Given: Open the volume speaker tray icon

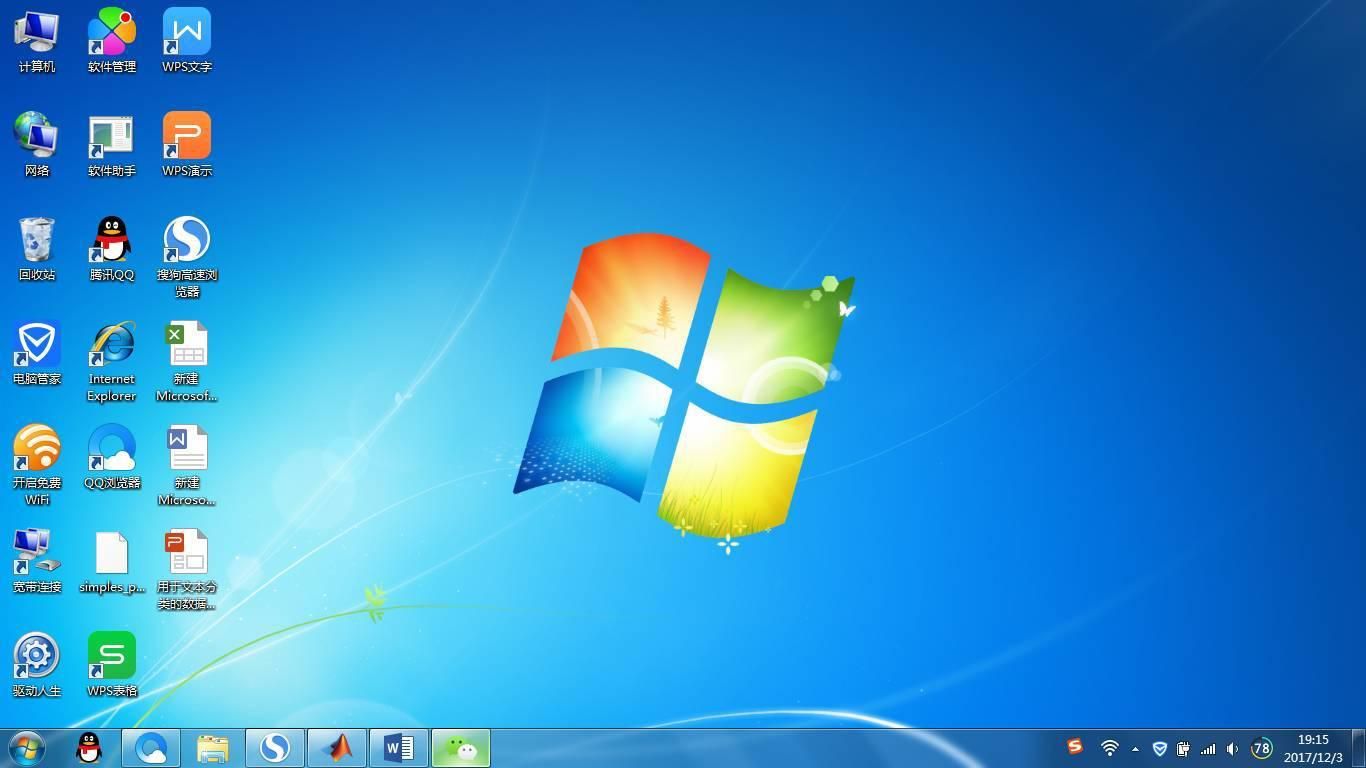Looking at the screenshot, I should pos(1233,748).
